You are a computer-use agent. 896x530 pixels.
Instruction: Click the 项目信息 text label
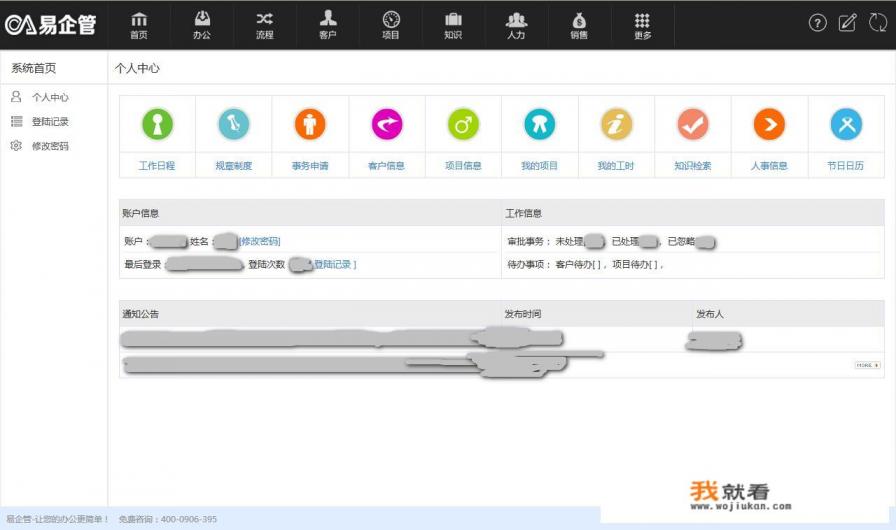click(x=463, y=166)
